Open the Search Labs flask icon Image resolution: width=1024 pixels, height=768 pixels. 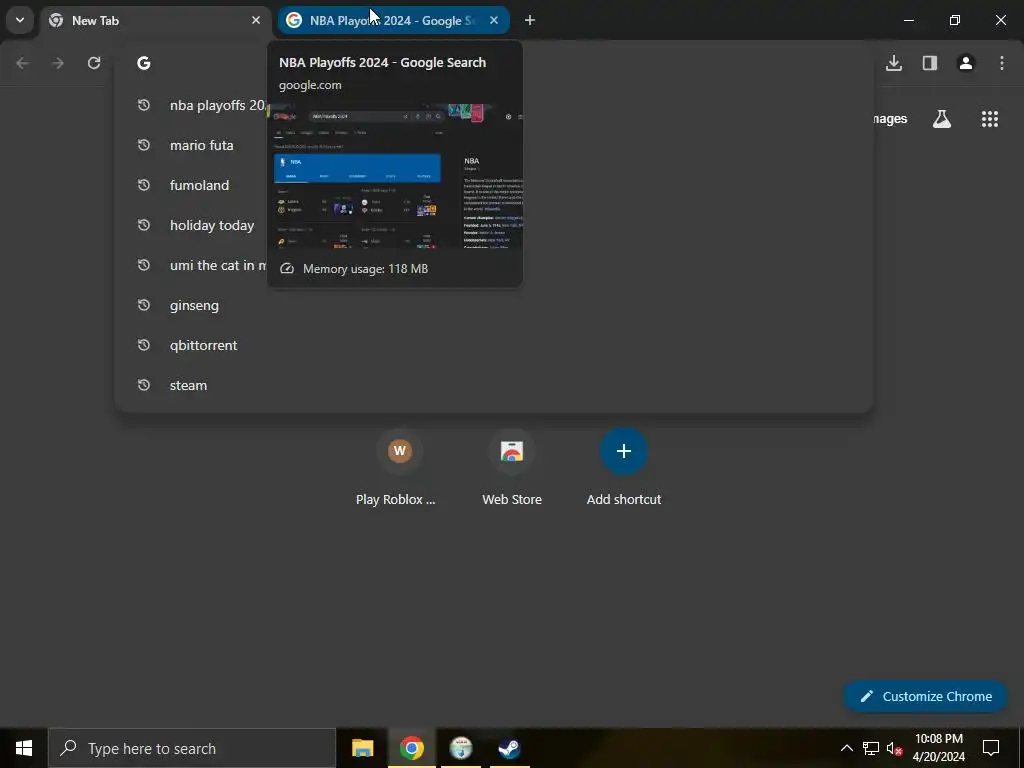942,119
